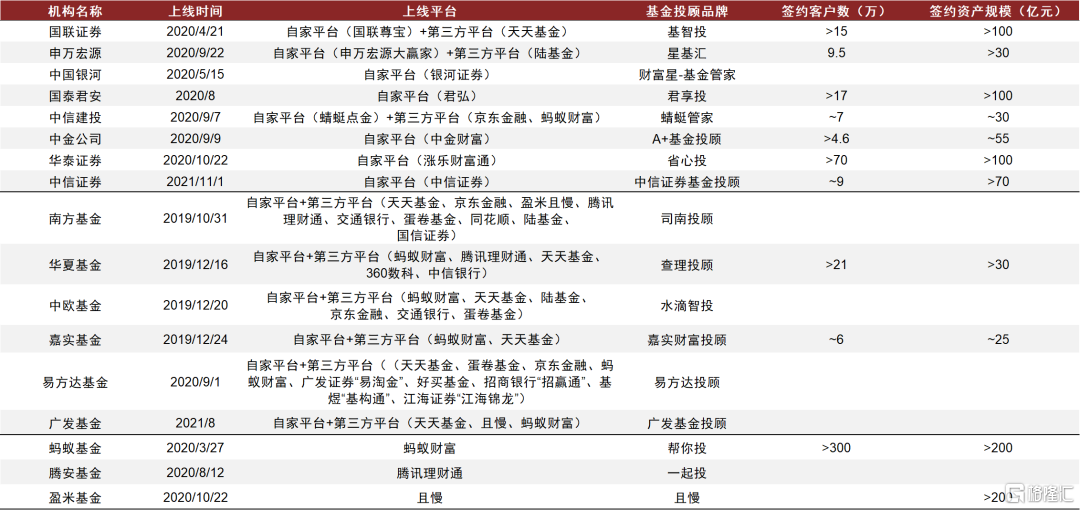Click the 华夏基金 name cell

74,265
